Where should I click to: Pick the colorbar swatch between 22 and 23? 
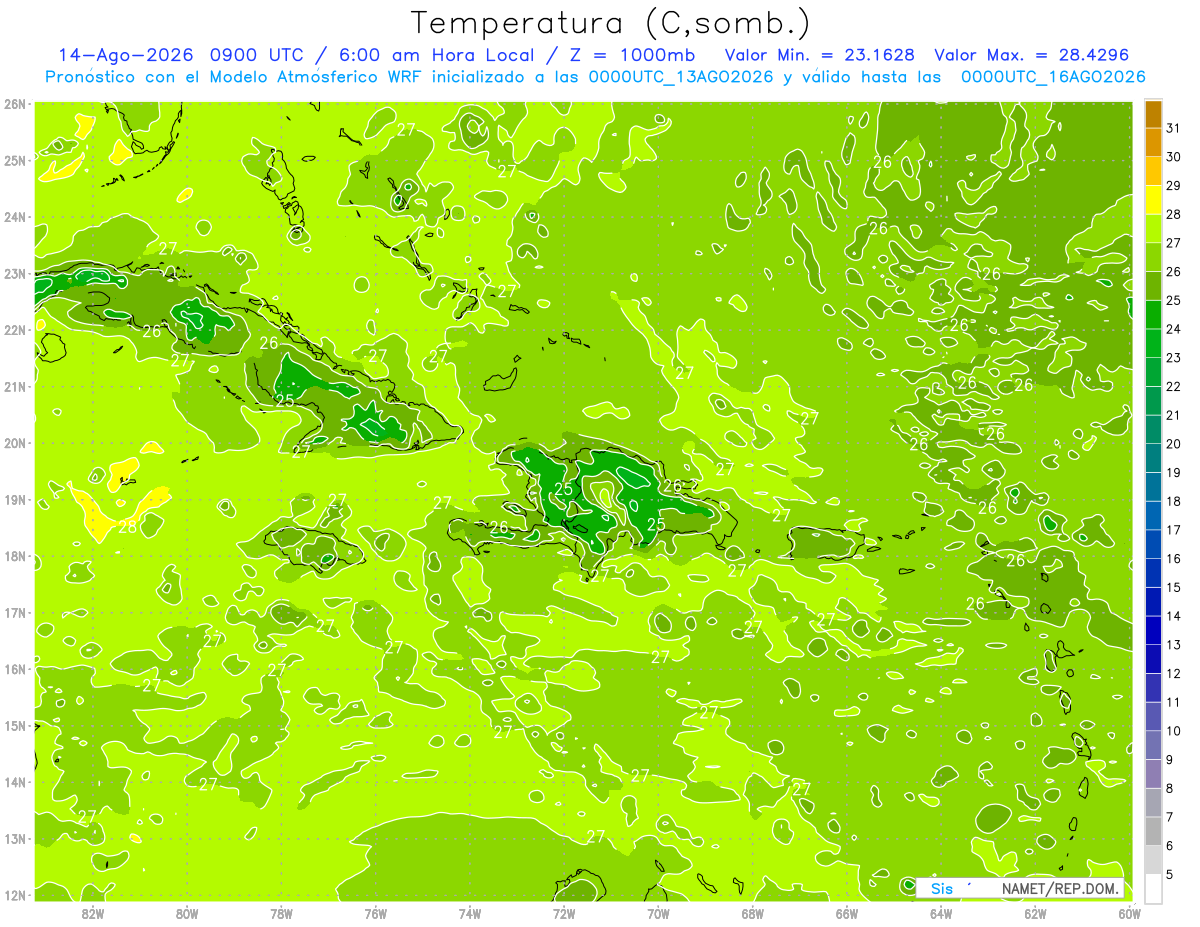[x=1153, y=372]
